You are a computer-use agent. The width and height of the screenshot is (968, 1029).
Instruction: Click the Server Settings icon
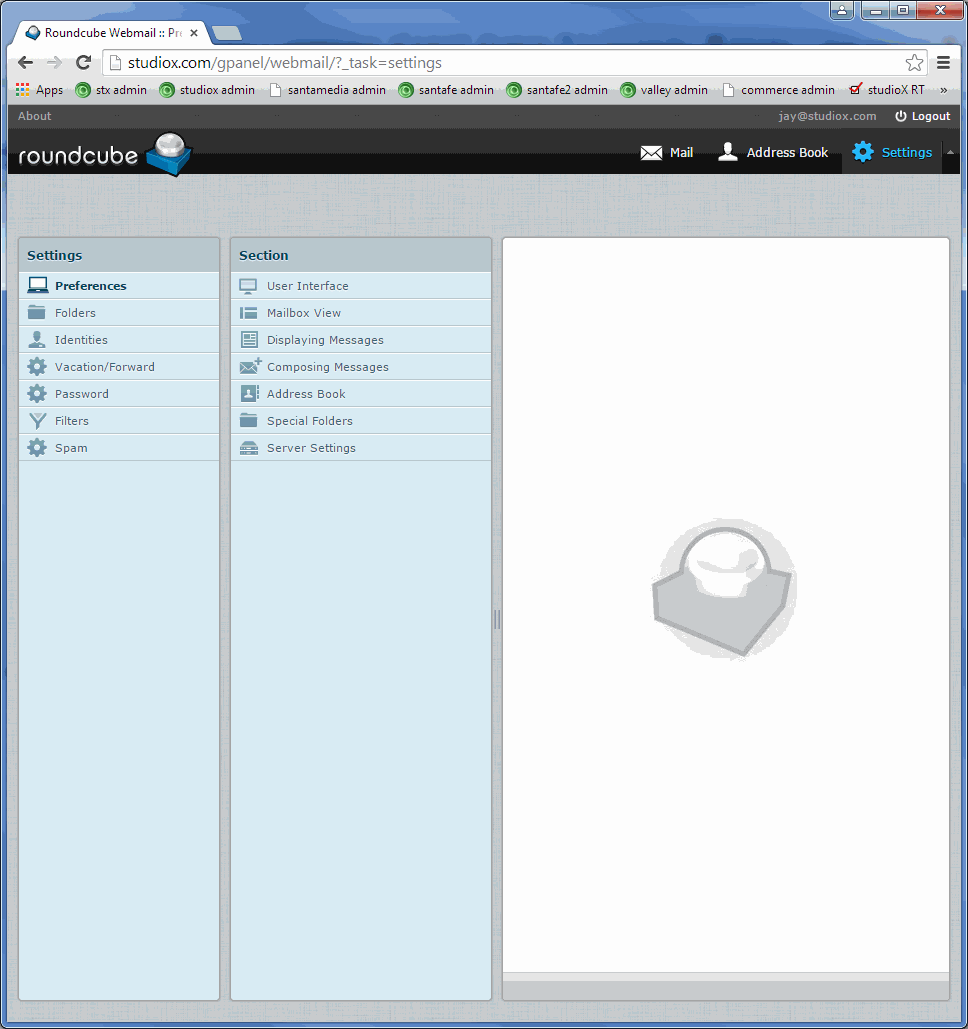tap(249, 448)
